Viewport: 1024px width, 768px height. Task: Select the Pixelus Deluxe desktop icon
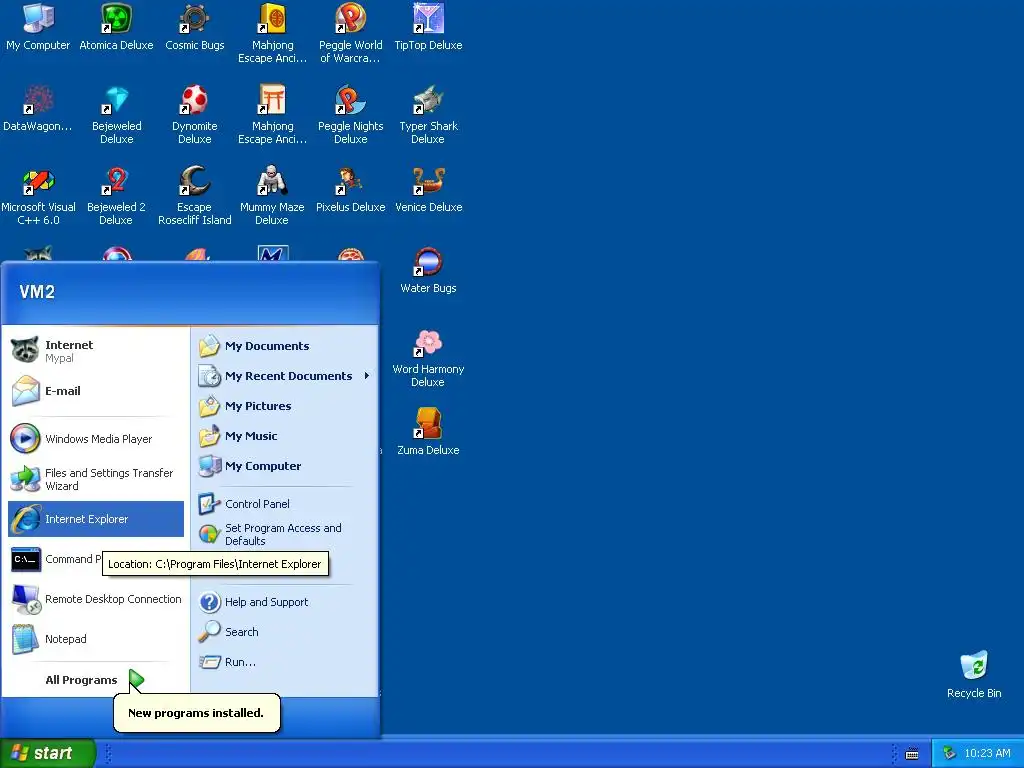click(351, 189)
